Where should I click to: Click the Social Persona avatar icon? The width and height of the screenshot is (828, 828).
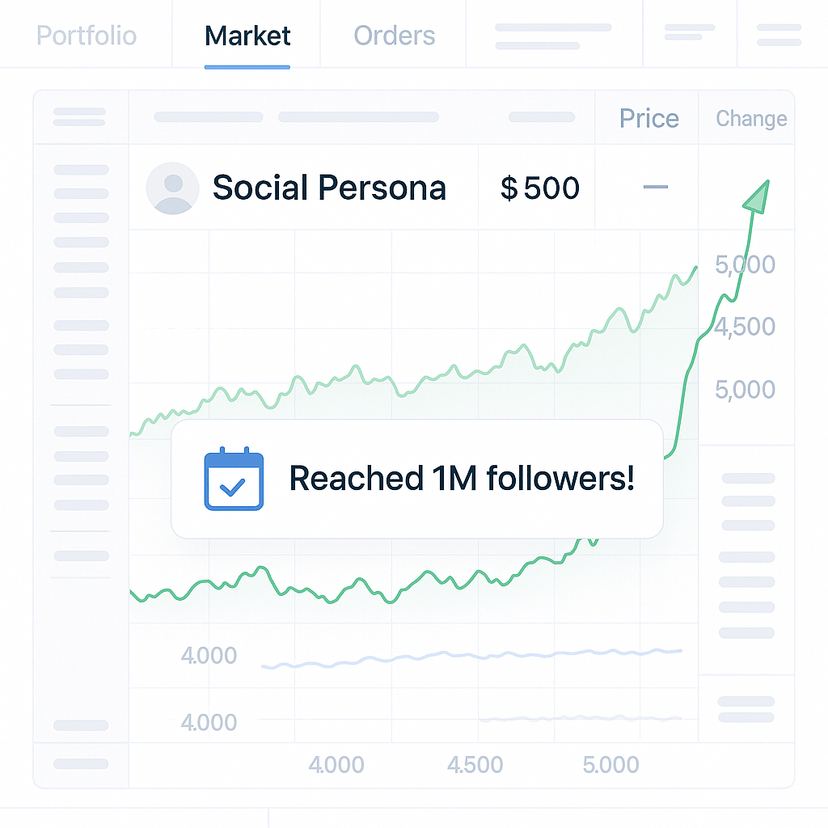point(172,188)
